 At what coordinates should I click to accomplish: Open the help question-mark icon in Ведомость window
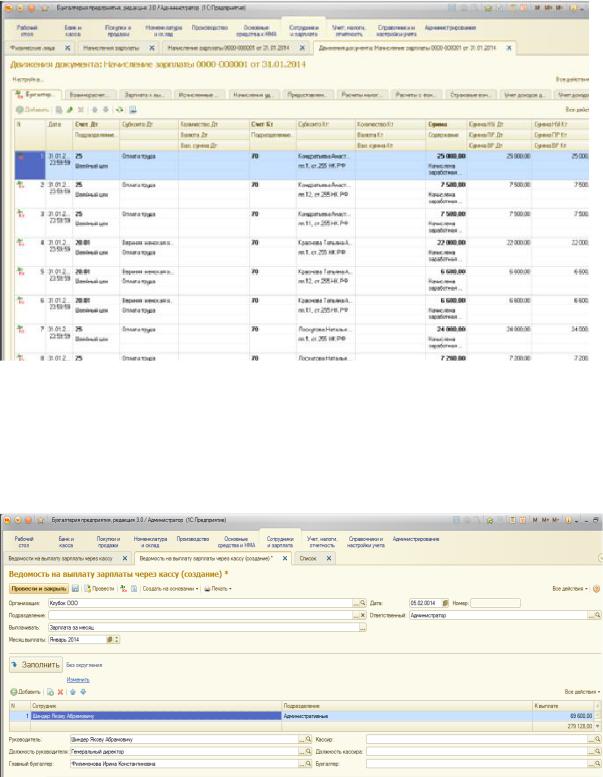[597, 589]
